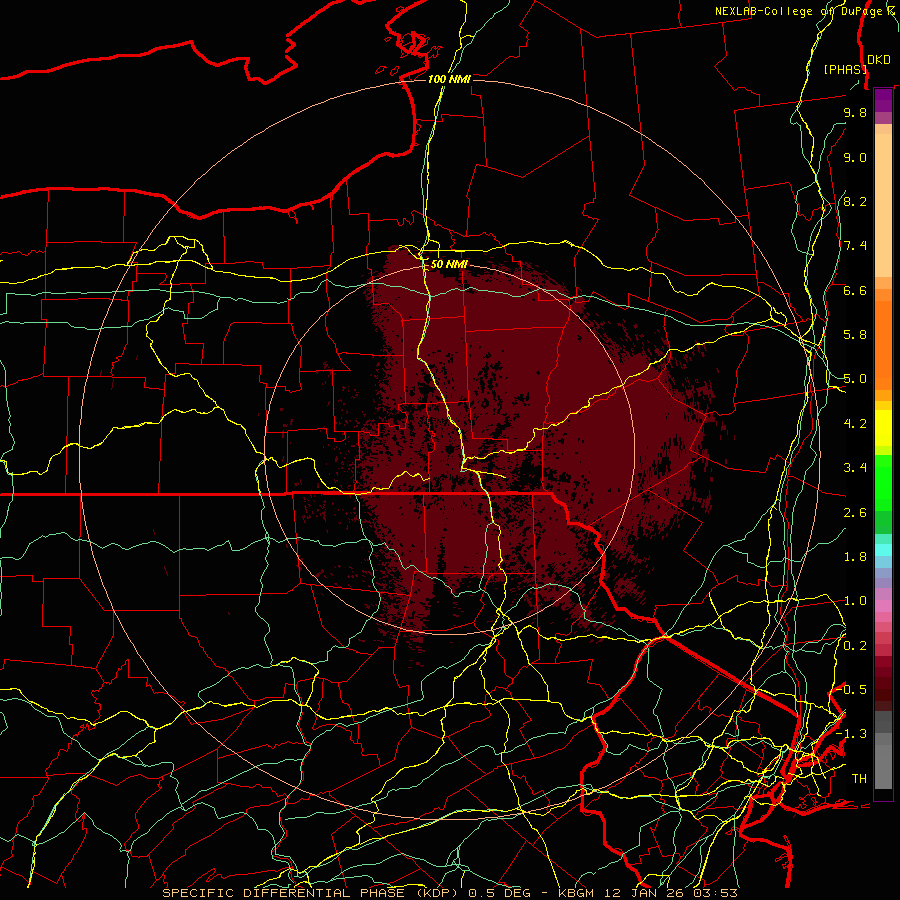Click the 8.2 value on the color scale

855,201
